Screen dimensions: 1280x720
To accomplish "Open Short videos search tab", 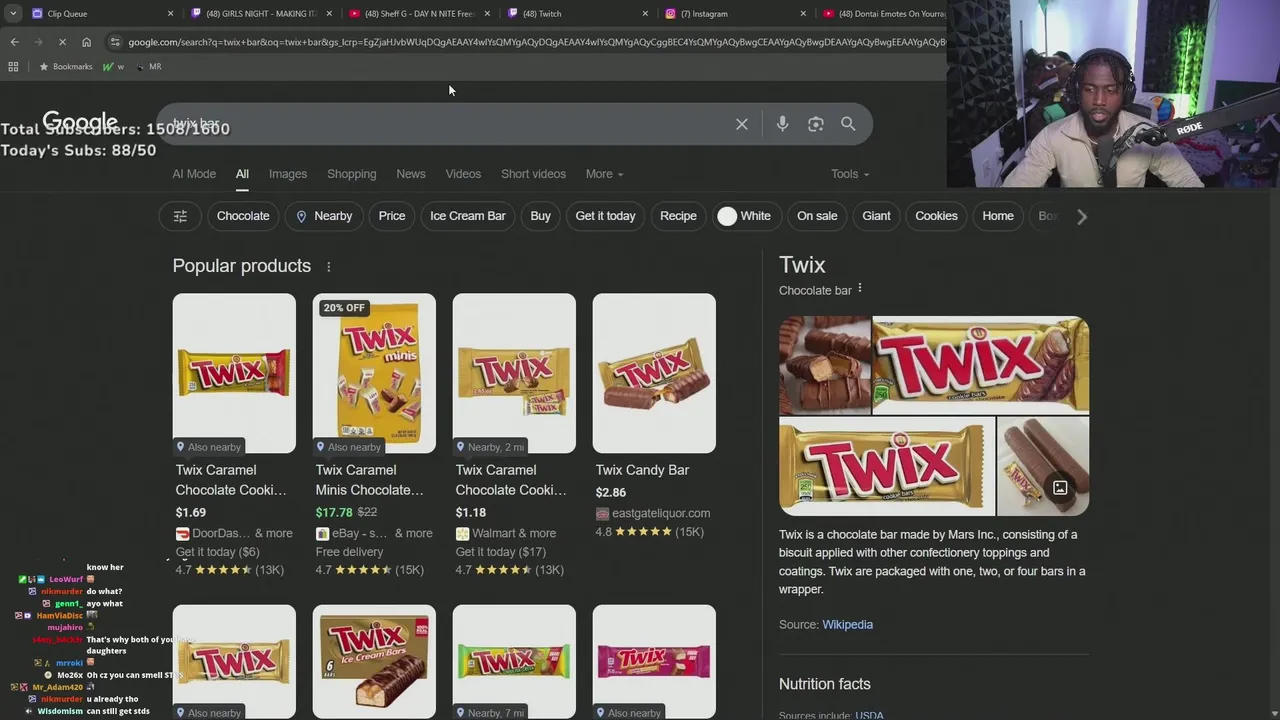I will [533, 174].
